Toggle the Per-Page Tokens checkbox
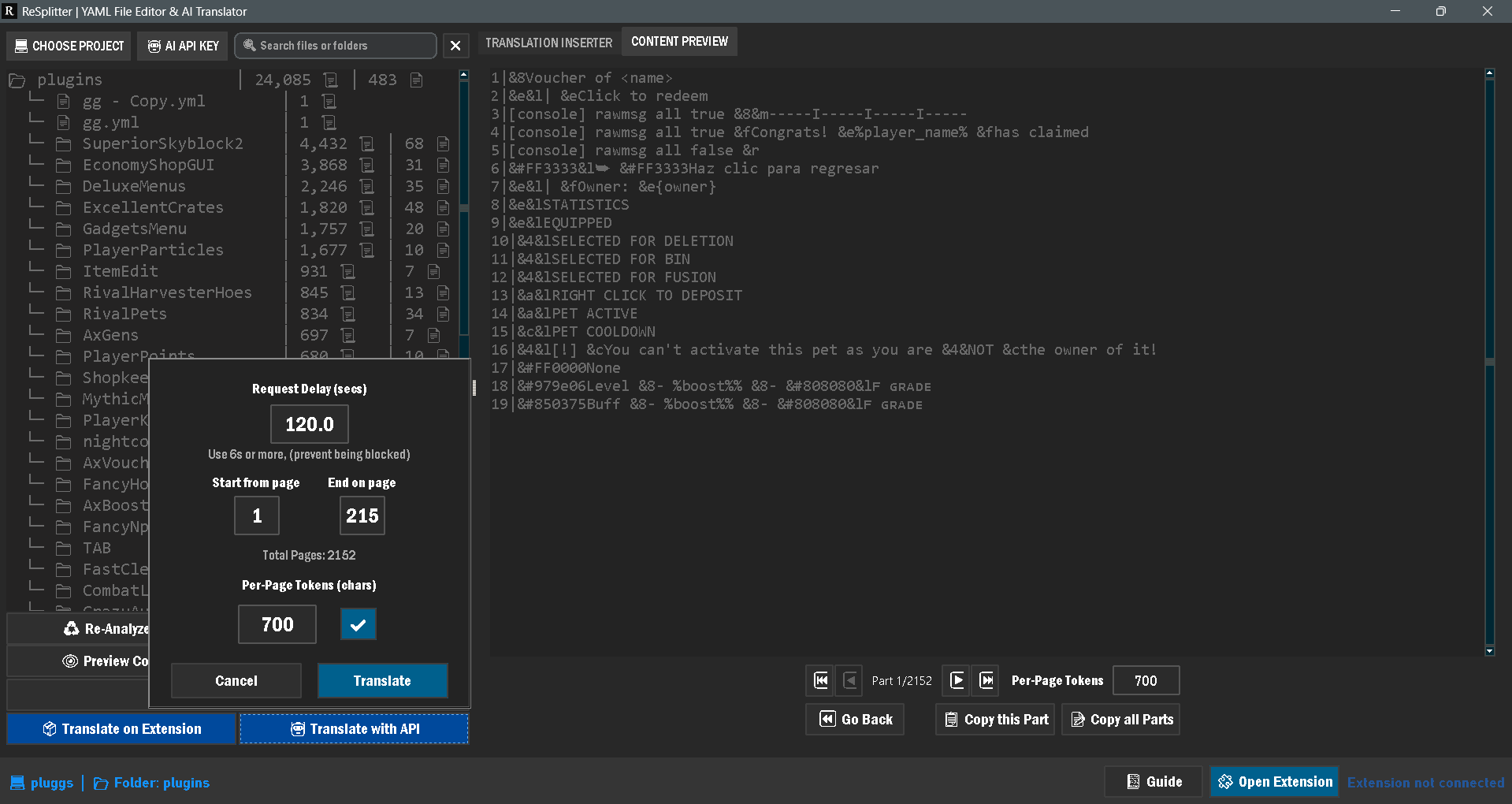The image size is (1512, 804). pyautogui.click(x=358, y=624)
